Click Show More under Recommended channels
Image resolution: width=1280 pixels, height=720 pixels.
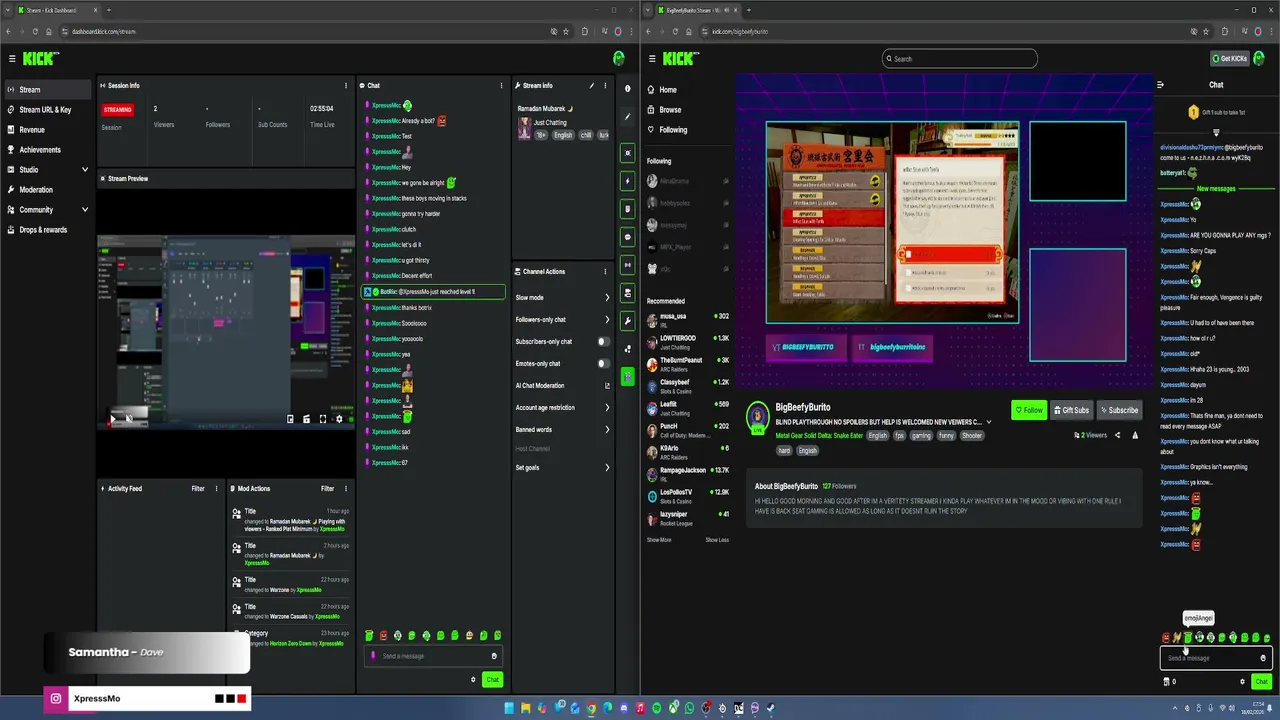(659, 540)
